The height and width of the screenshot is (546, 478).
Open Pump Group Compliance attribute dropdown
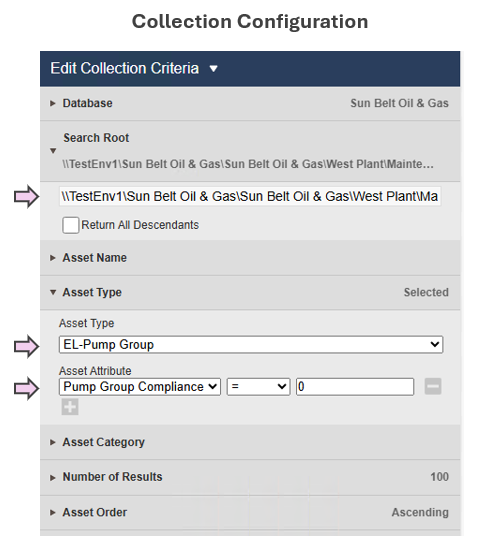click(140, 387)
